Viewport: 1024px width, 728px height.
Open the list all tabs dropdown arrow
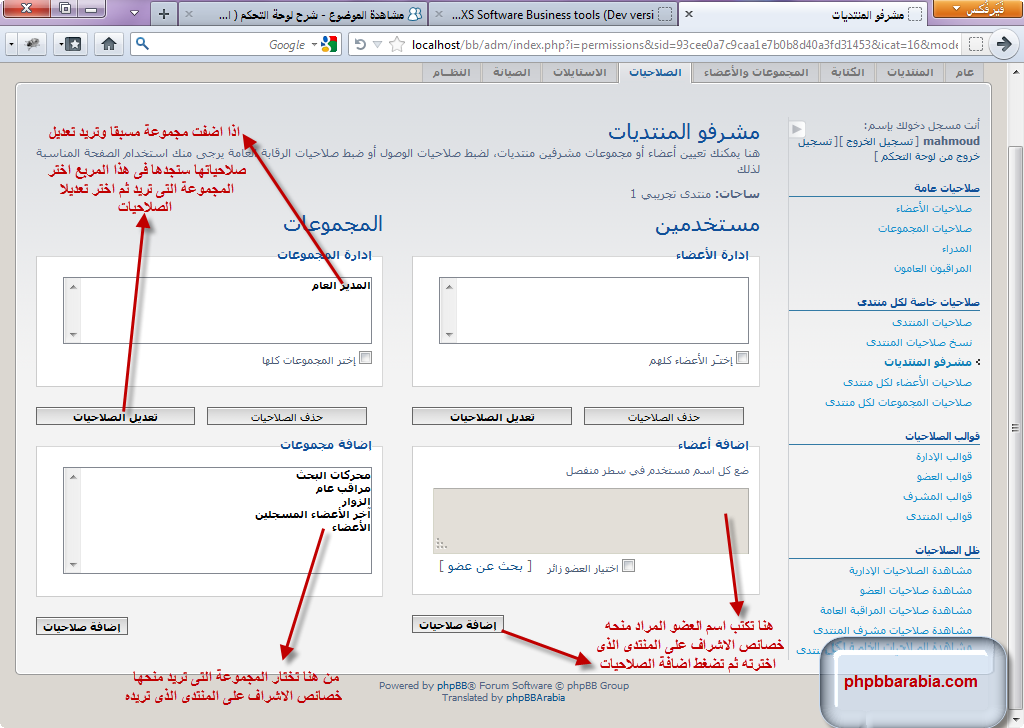click(x=135, y=12)
